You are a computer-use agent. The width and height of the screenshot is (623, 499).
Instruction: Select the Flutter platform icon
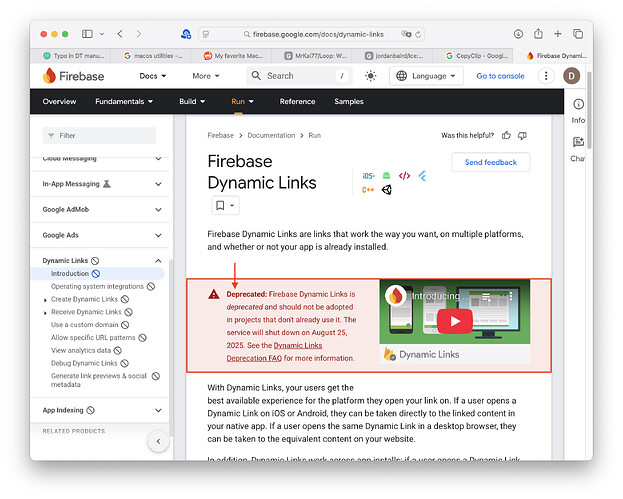click(x=422, y=176)
